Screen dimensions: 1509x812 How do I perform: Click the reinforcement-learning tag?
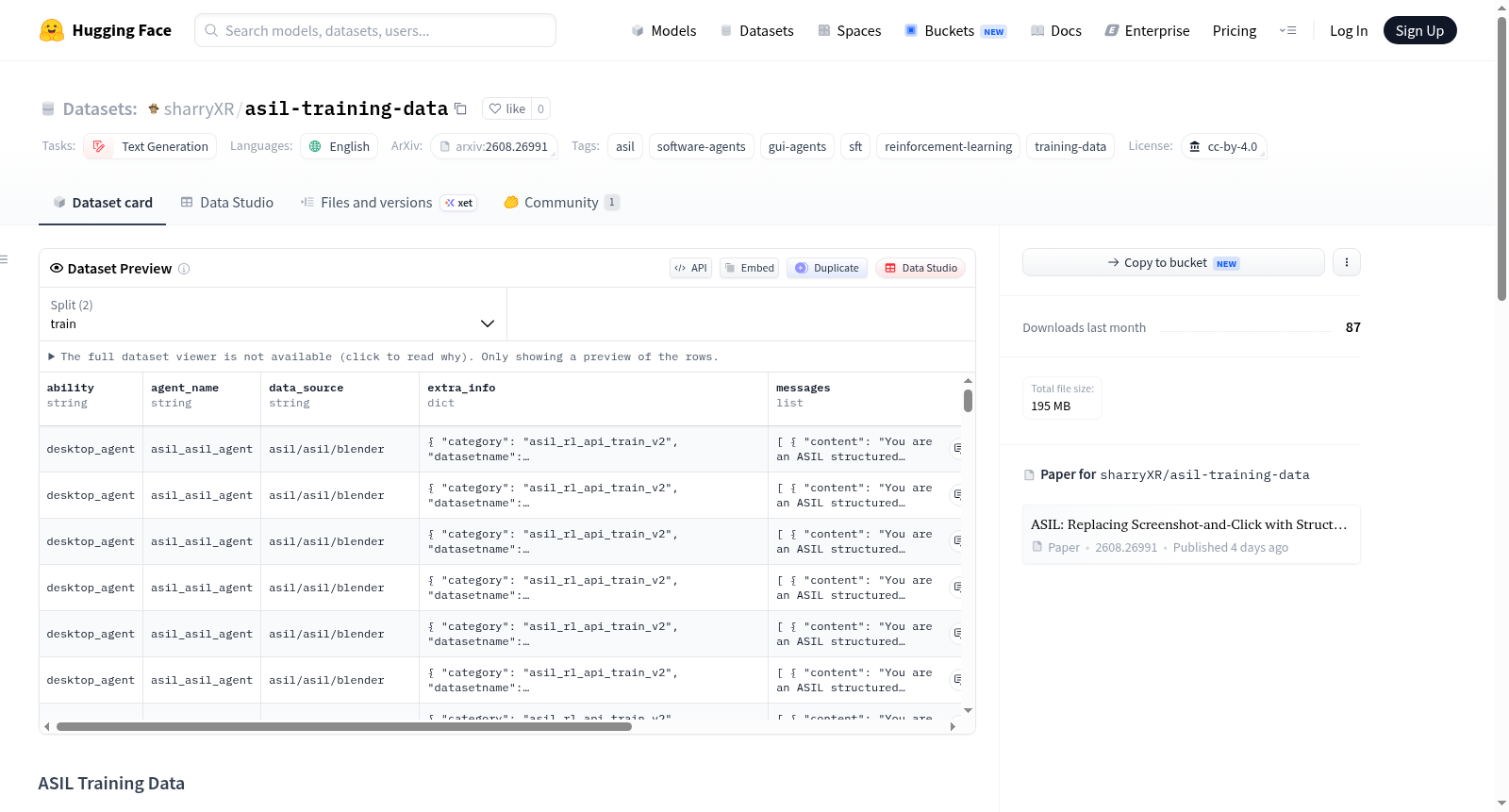[x=948, y=146]
